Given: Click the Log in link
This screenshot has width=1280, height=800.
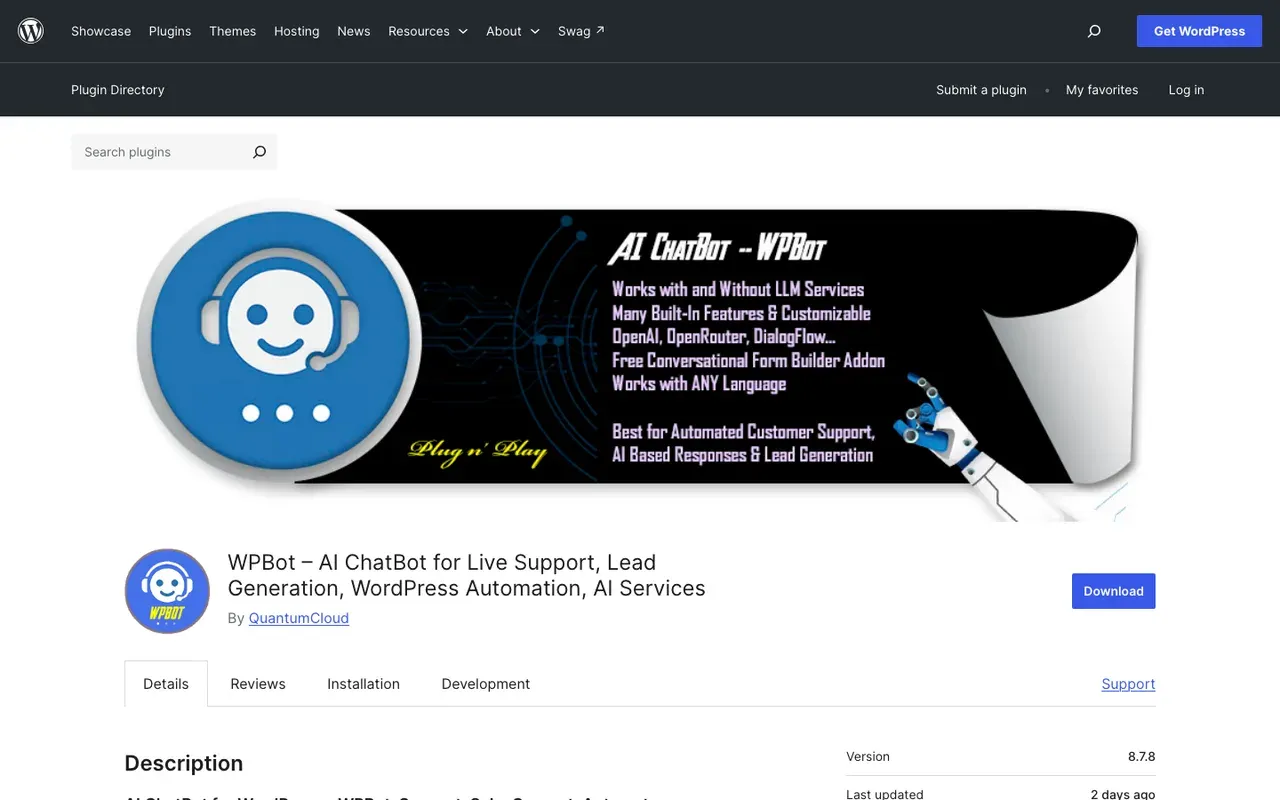Looking at the screenshot, I should click(1186, 90).
